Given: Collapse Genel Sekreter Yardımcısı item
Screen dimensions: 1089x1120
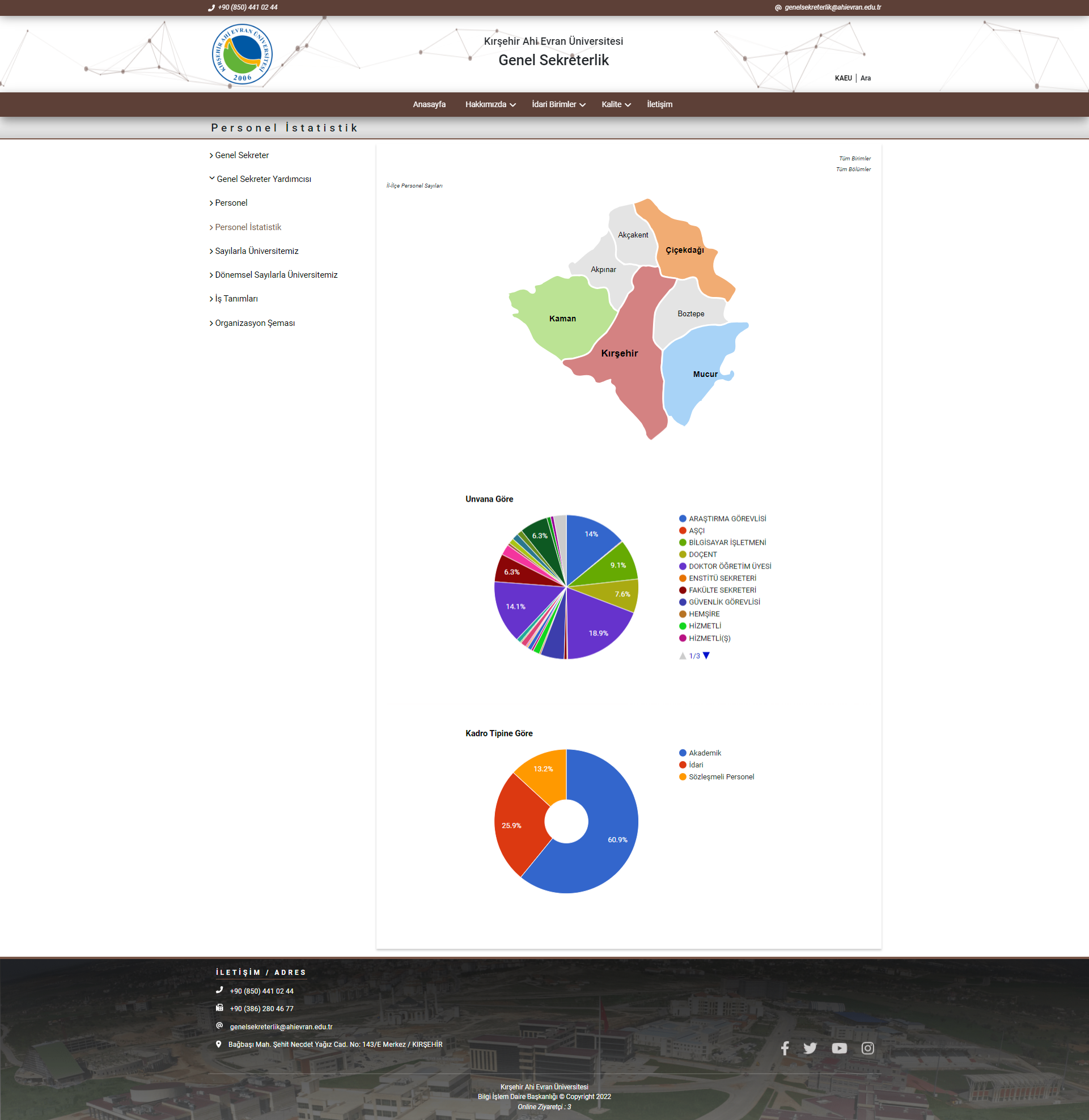Looking at the screenshot, I should (x=260, y=179).
